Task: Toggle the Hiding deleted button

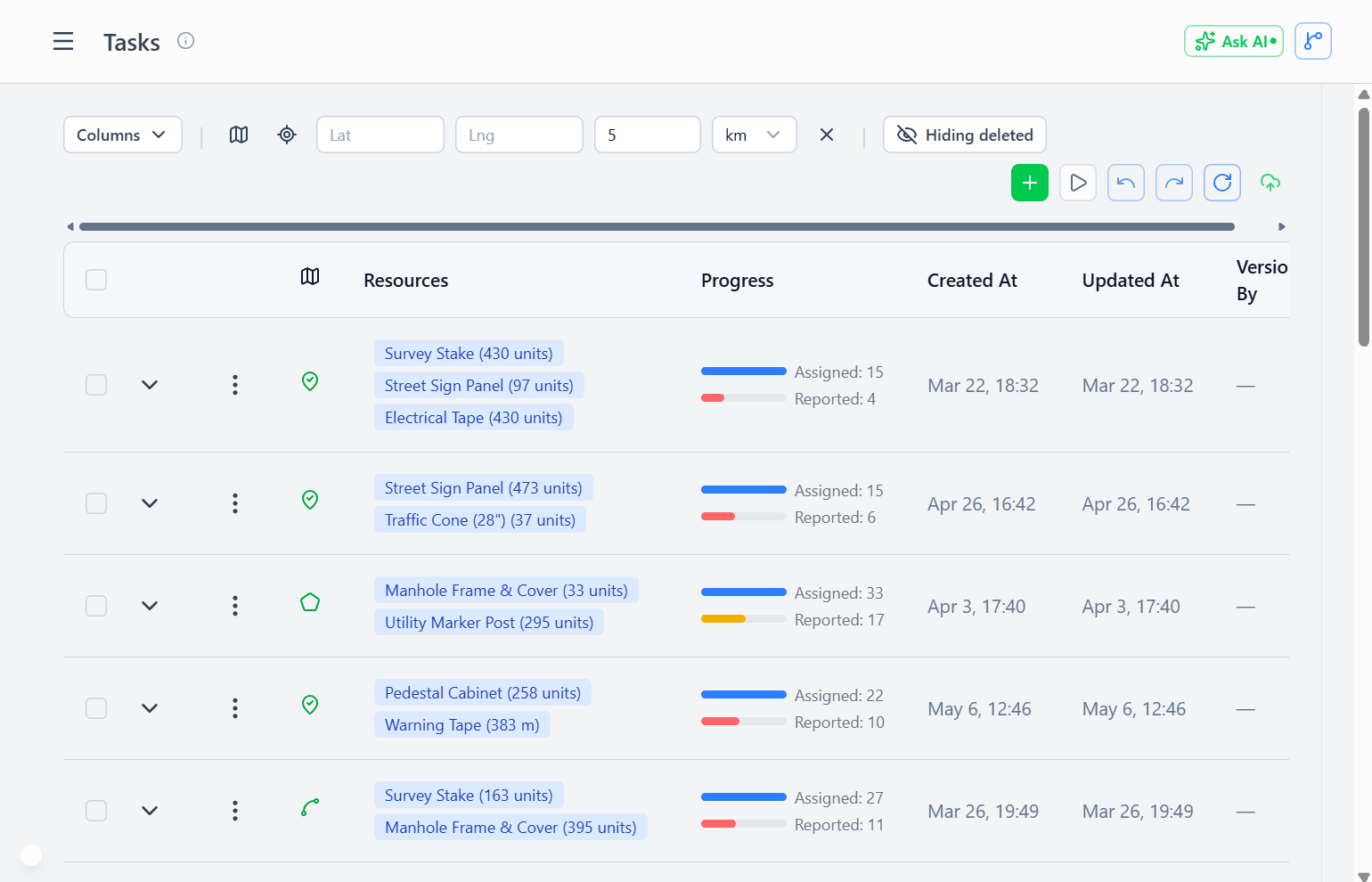Action: pyautogui.click(x=965, y=135)
